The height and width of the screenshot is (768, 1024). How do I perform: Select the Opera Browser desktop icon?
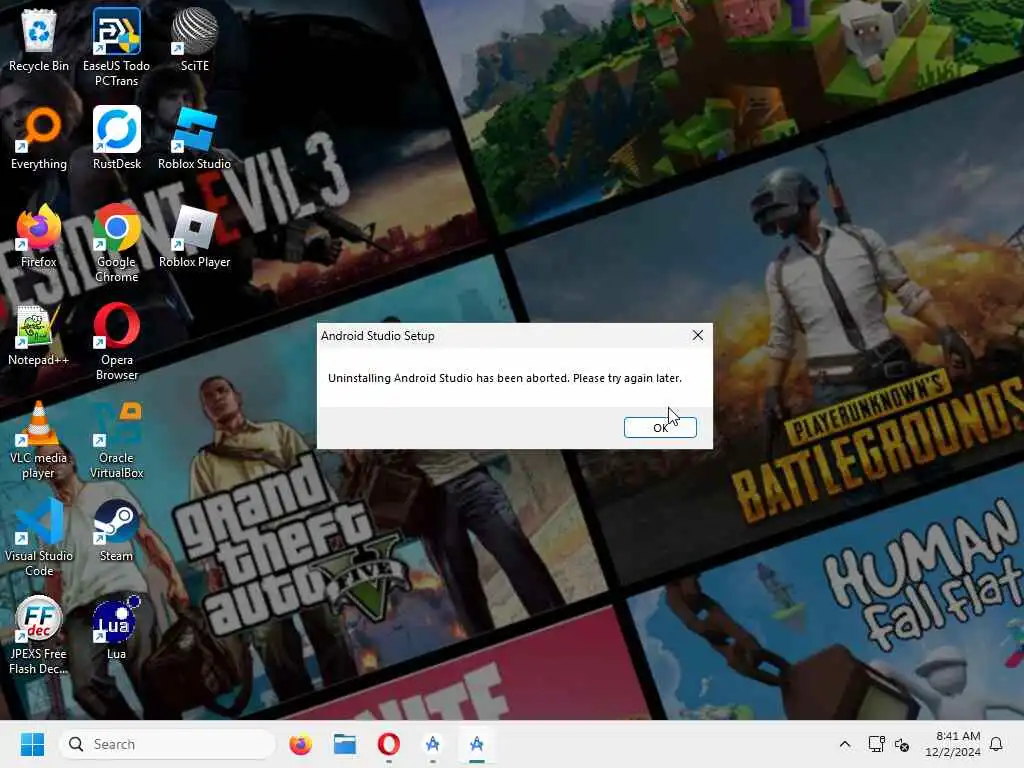(x=116, y=341)
